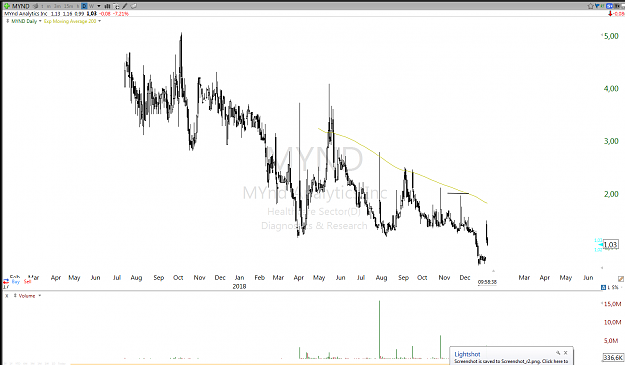This screenshot has width=625, height=365.
Task: Click the handle icon left of MYND Daily
Action: [8, 21]
